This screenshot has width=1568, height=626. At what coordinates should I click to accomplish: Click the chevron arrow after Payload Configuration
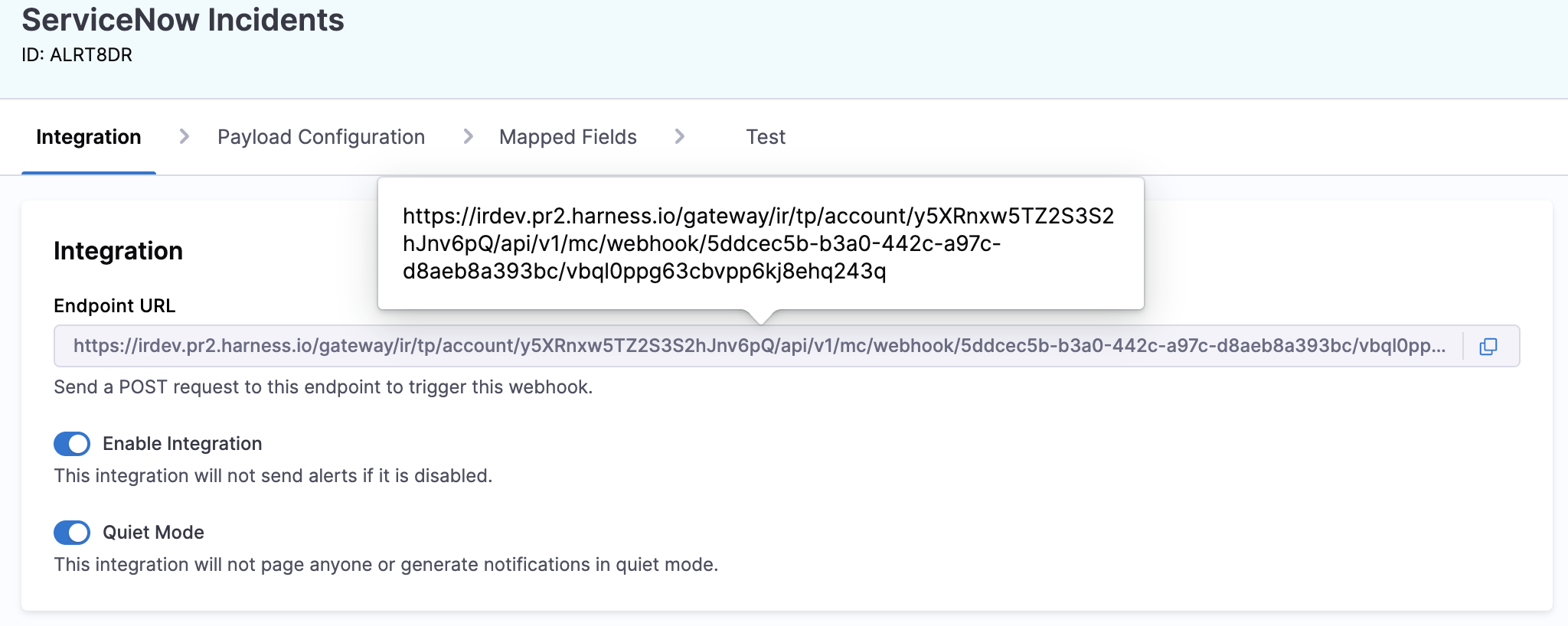point(468,137)
